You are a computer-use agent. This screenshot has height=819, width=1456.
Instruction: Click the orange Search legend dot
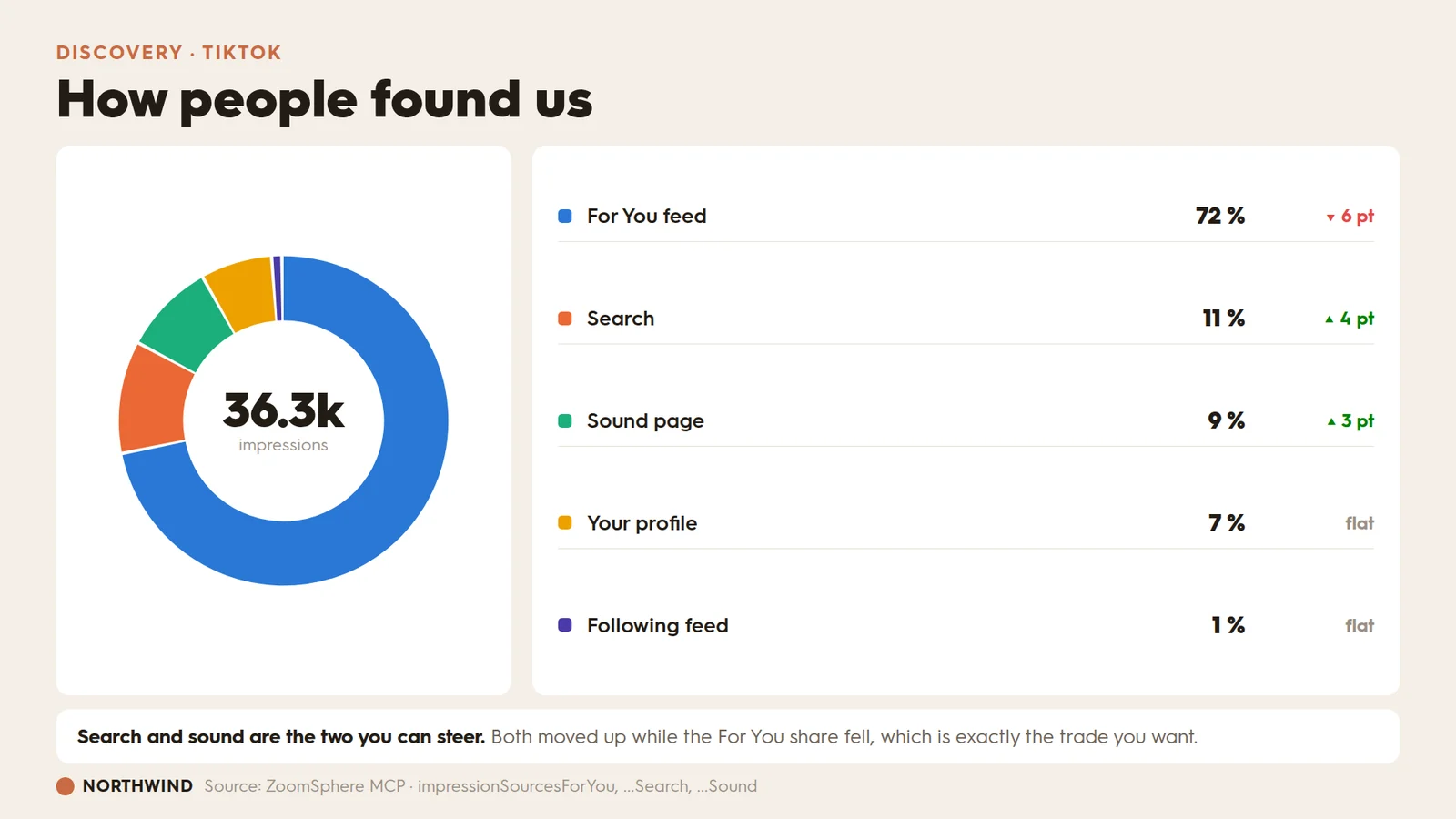tap(565, 318)
